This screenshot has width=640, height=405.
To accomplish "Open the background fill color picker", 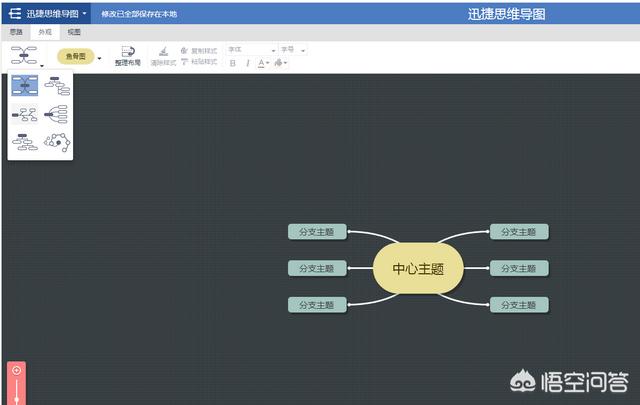I will click(280, 63).
